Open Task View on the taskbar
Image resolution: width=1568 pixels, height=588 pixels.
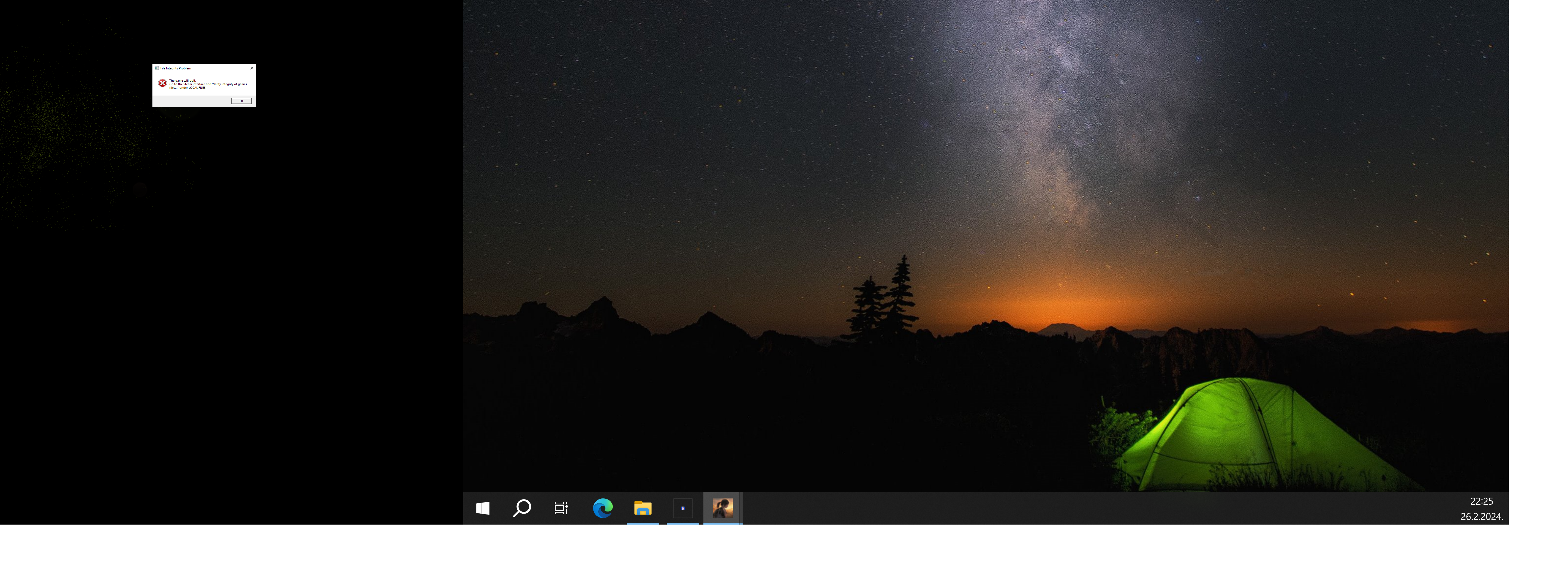[561, 508]
